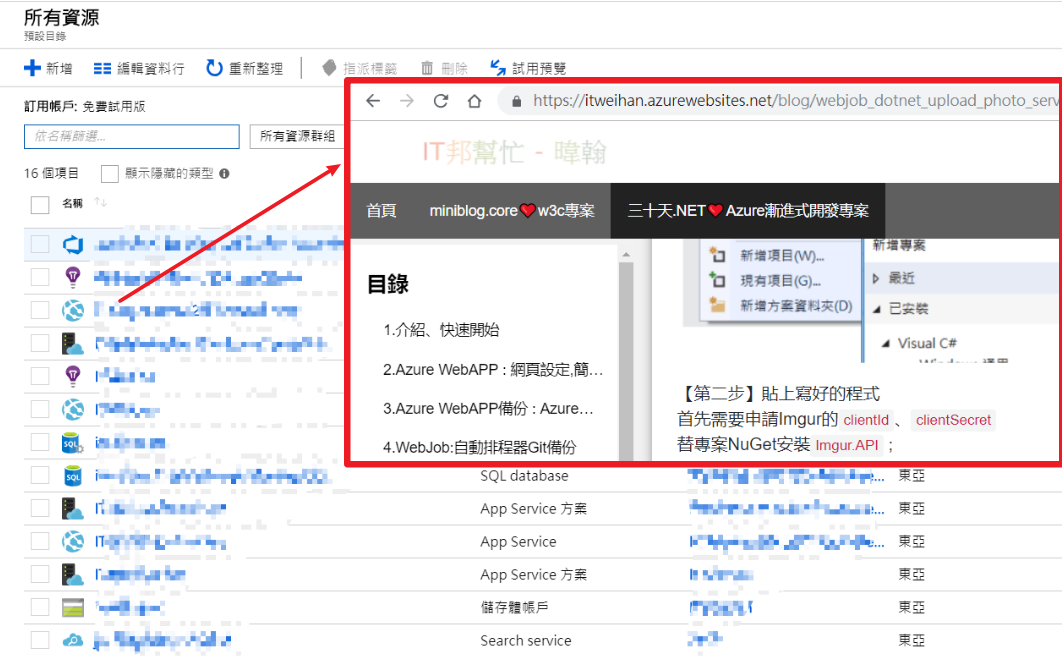
Task: Check the Search service row checkbox
Action: [x=40, y=640]
